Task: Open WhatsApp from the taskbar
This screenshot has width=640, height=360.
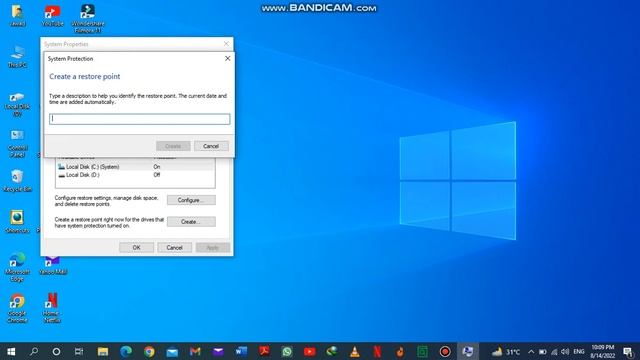Action: point(287,351)
